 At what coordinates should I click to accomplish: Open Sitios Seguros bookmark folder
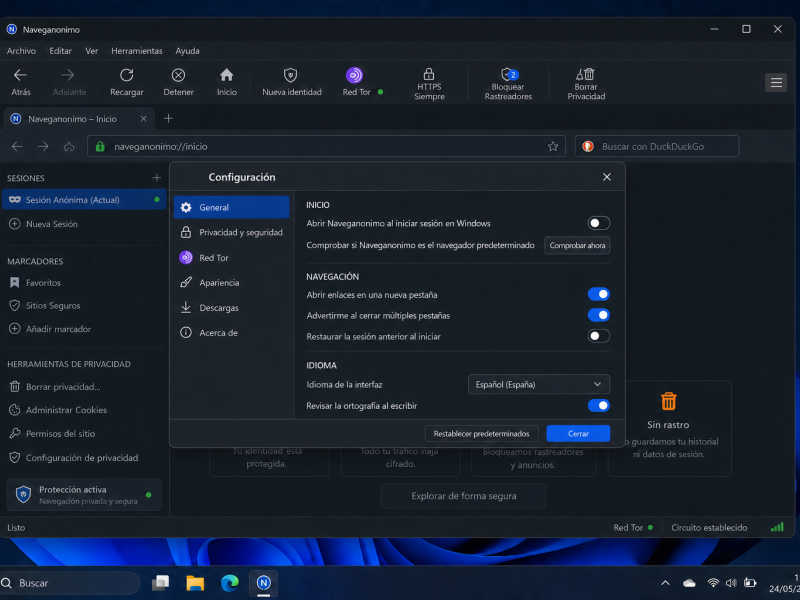pyautogui.click(x=84, y=306)
